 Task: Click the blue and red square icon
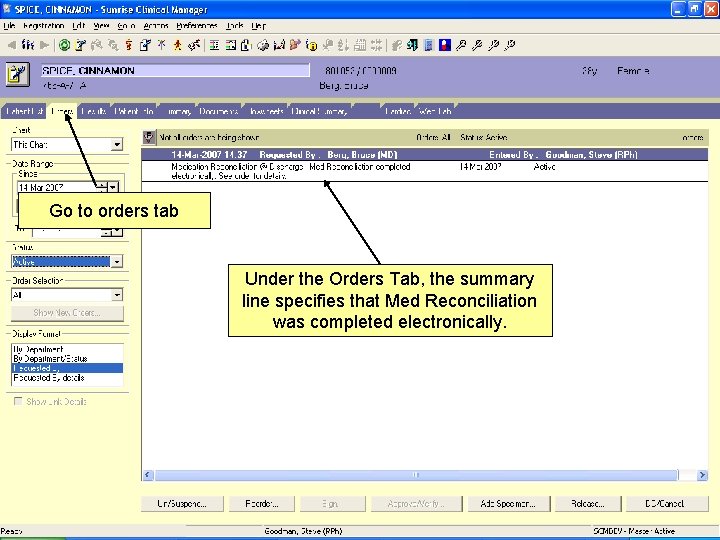point(444,45)
